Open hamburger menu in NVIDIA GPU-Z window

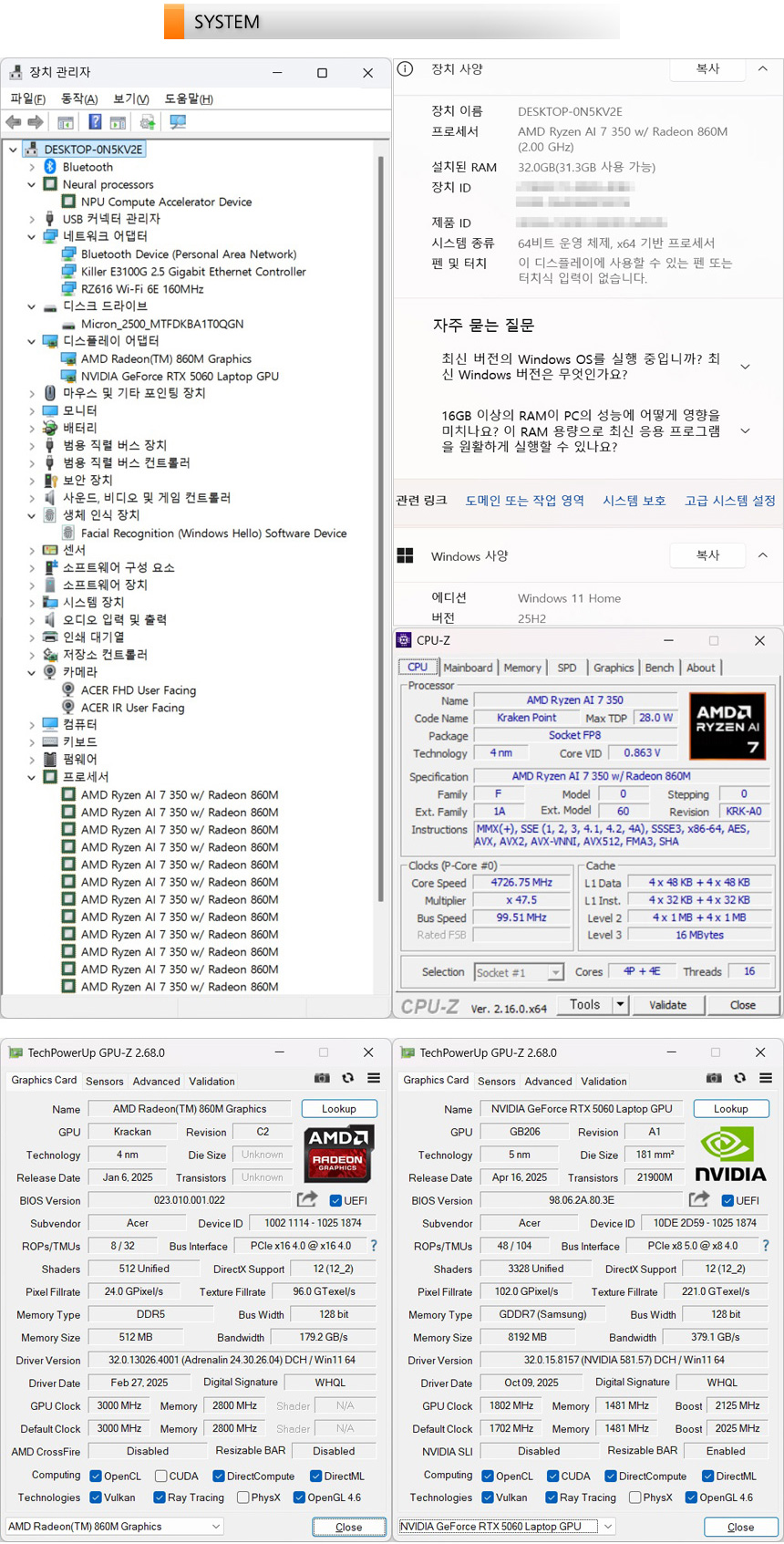[x=766, y=1078]
